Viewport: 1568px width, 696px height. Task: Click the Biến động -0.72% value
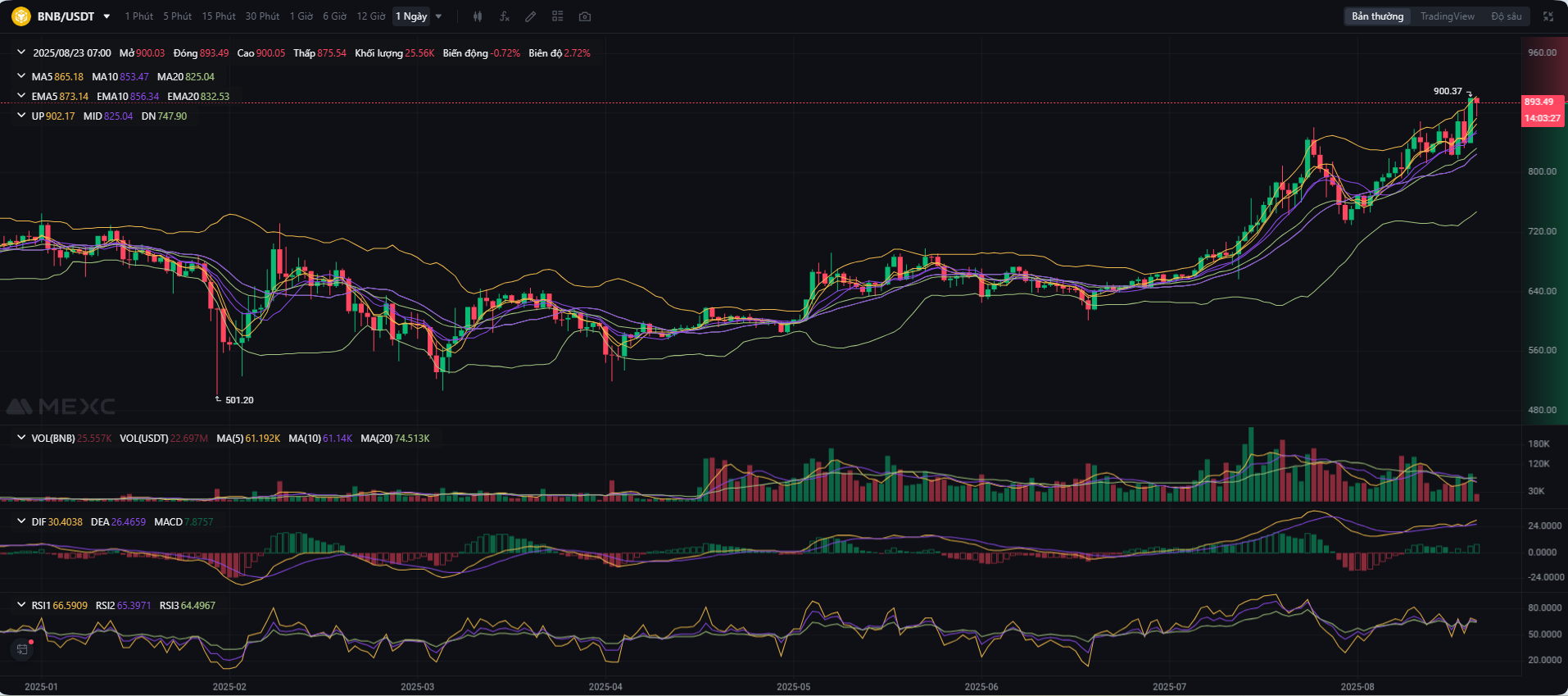coord(482,53)
